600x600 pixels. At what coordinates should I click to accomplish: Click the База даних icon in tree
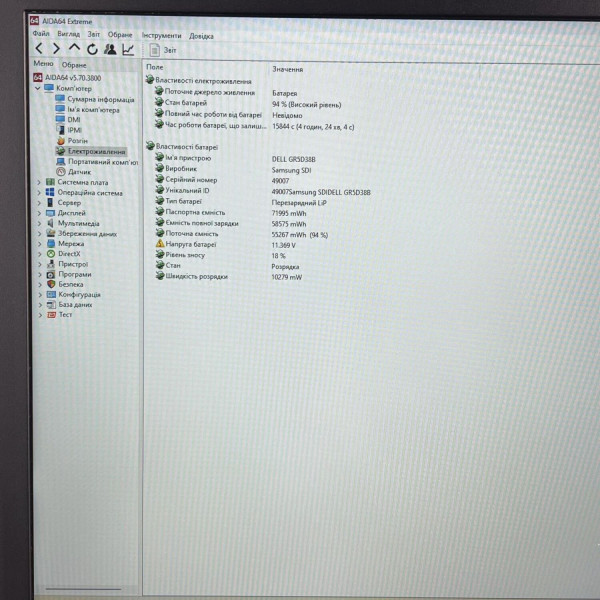coord(51,305)
